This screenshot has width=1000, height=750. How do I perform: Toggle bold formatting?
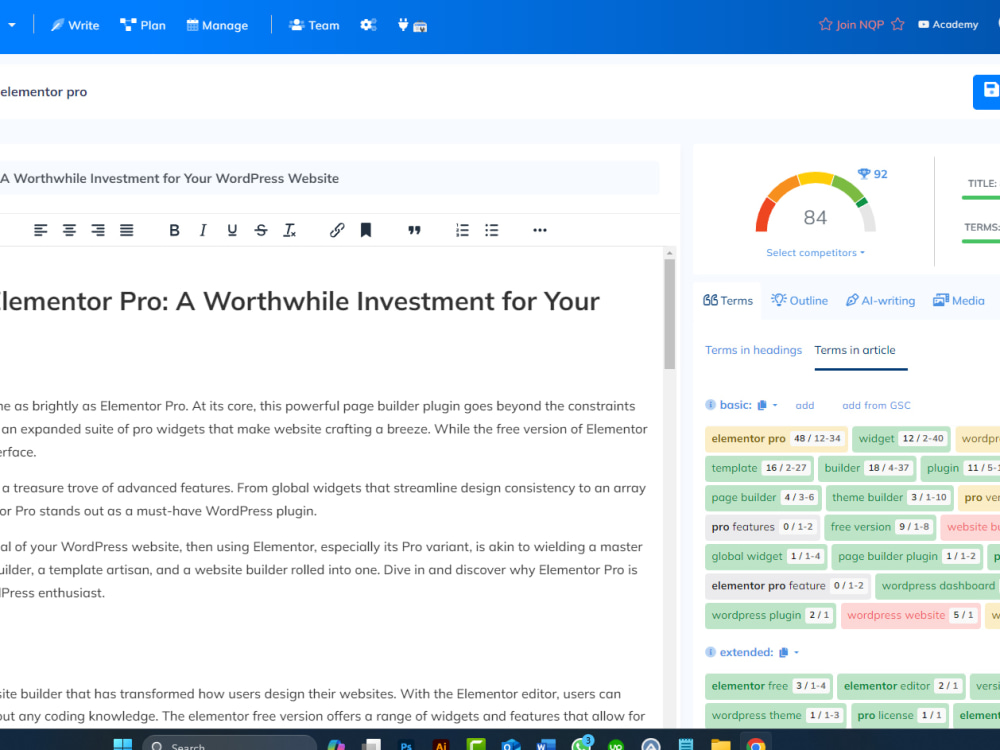point(174,230)
